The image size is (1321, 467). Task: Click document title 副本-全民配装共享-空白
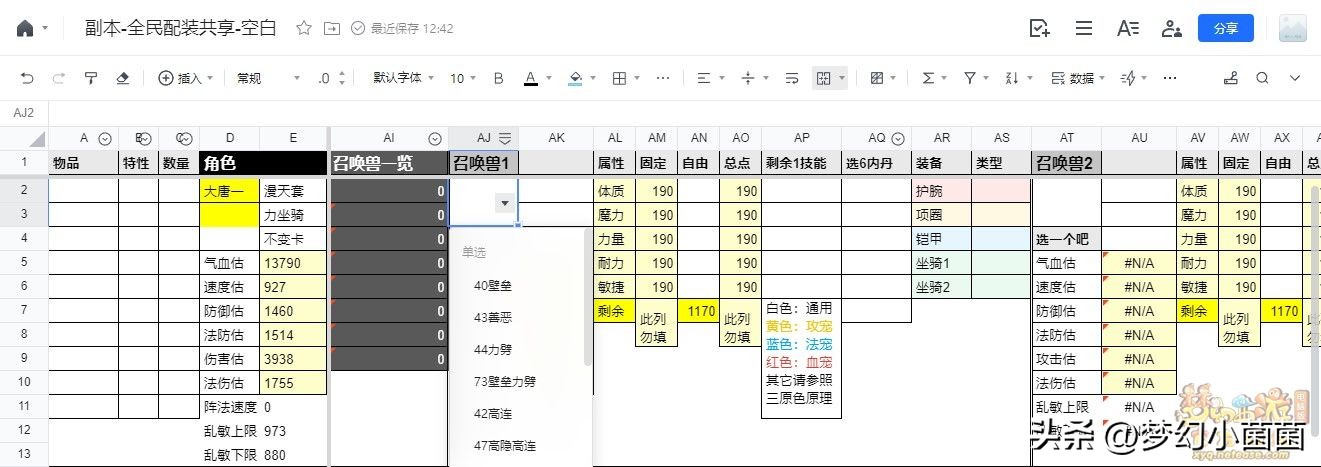181,28
